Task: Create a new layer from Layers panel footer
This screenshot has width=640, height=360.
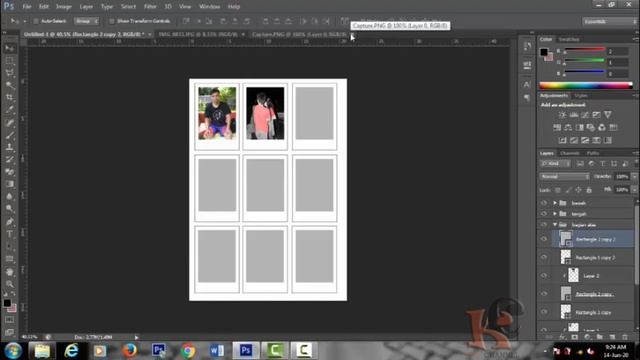Action: pos(612,337)
